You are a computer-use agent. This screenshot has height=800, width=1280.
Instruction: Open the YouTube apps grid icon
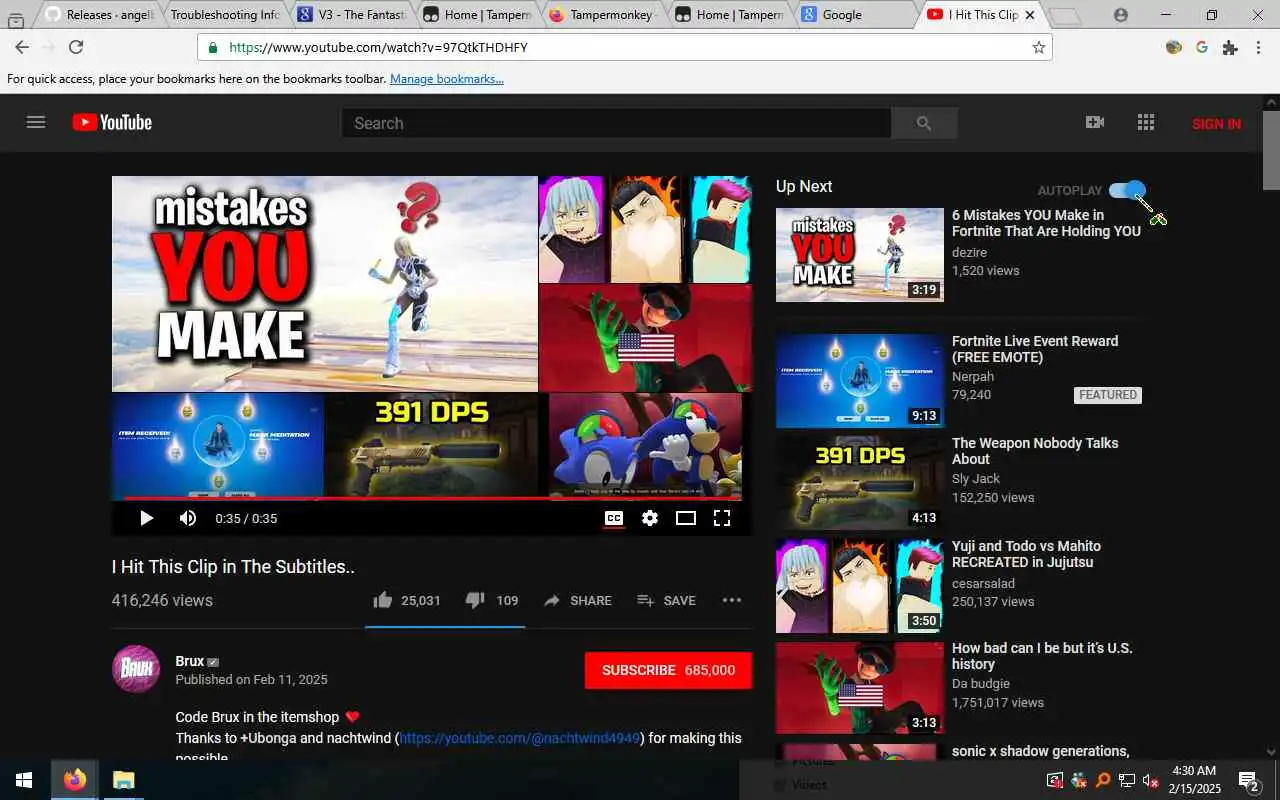(1146, 122)
